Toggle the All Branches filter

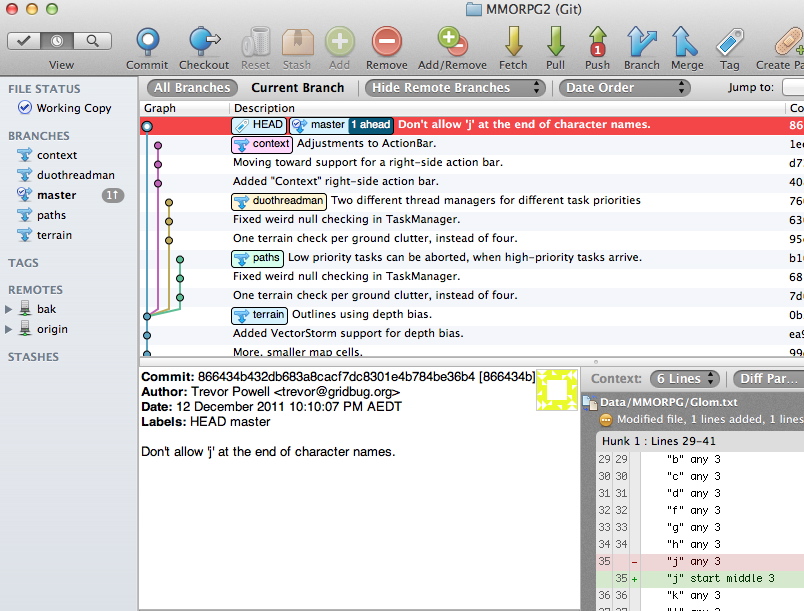(x=192, y=88)
